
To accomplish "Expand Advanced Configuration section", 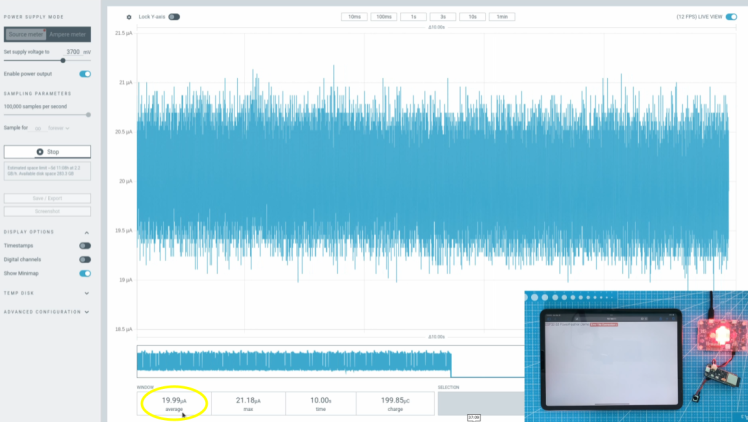I will click(87, 312).
